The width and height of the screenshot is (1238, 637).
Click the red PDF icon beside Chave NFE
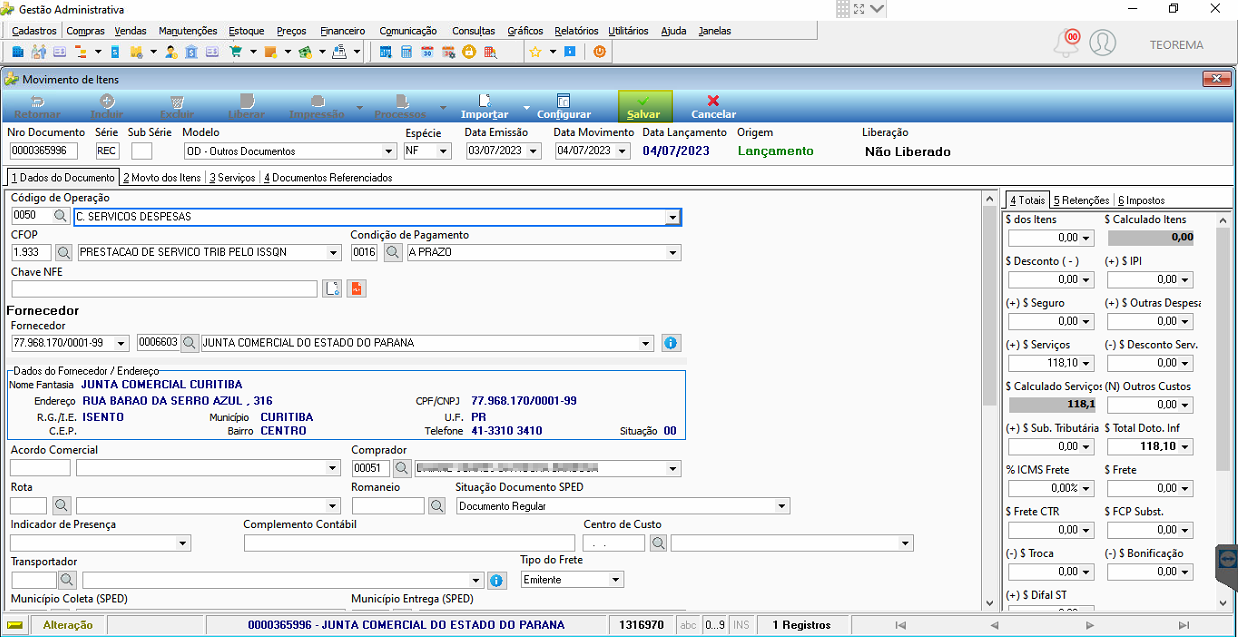click(x=357, y=289)
